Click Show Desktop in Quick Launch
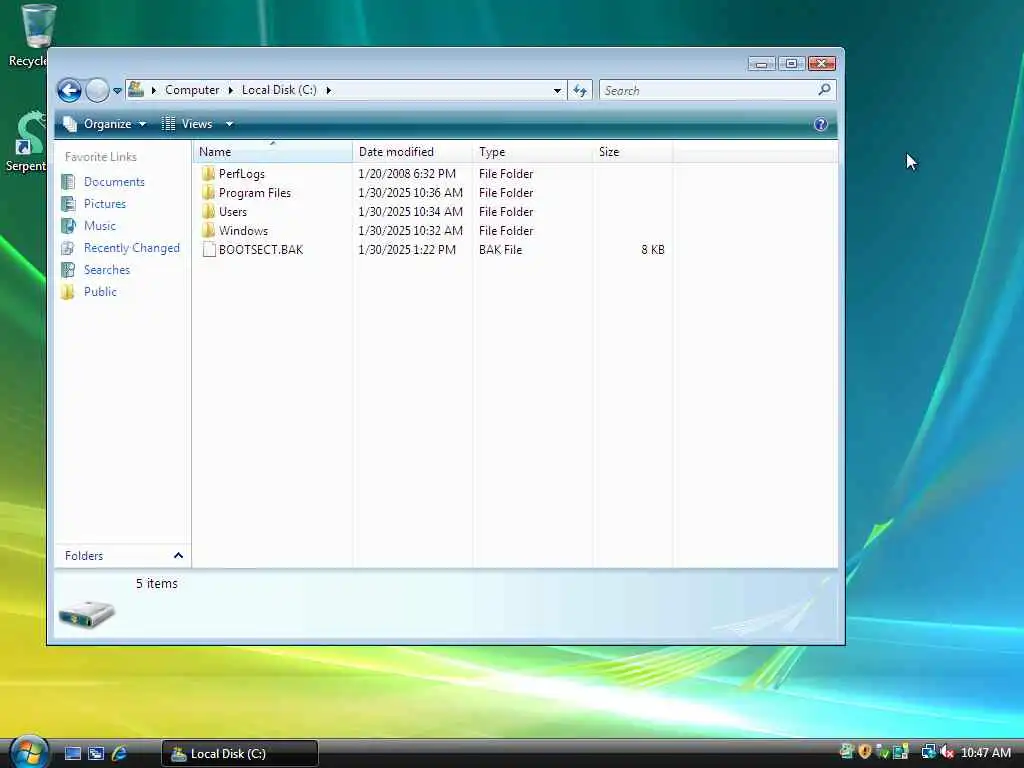Viewport: 1024px width, 768px height. pos(72,754)
